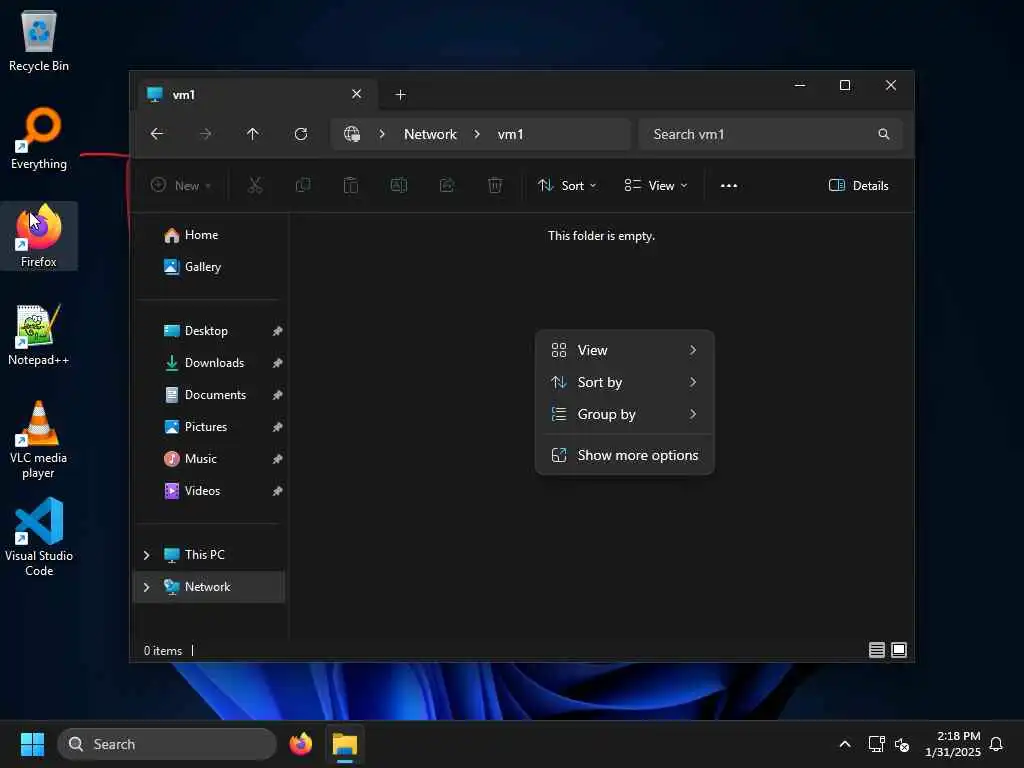Go forward with the right arrow

pos(205,134)
